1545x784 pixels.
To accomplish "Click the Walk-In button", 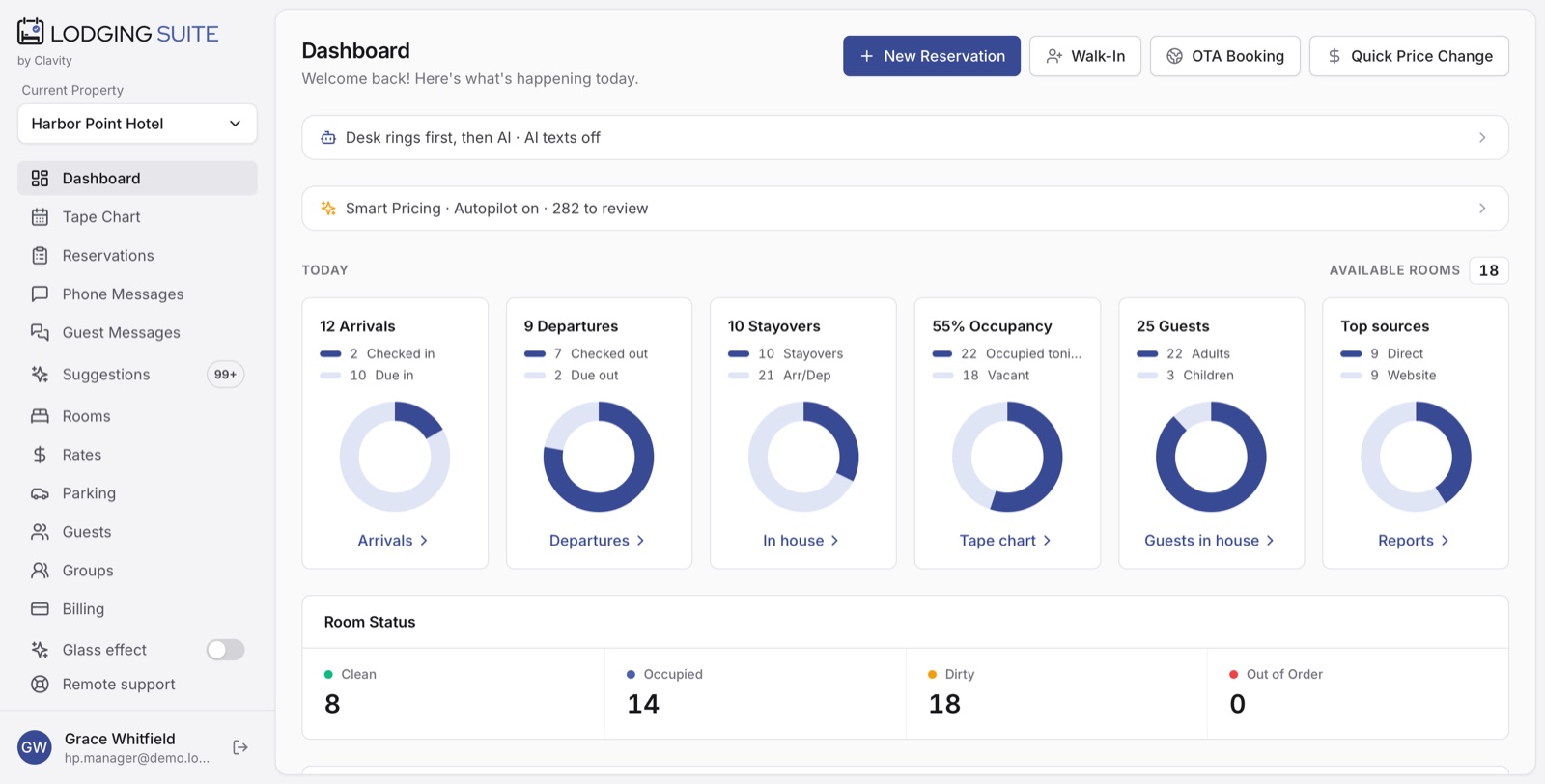I will (1085, 56).
